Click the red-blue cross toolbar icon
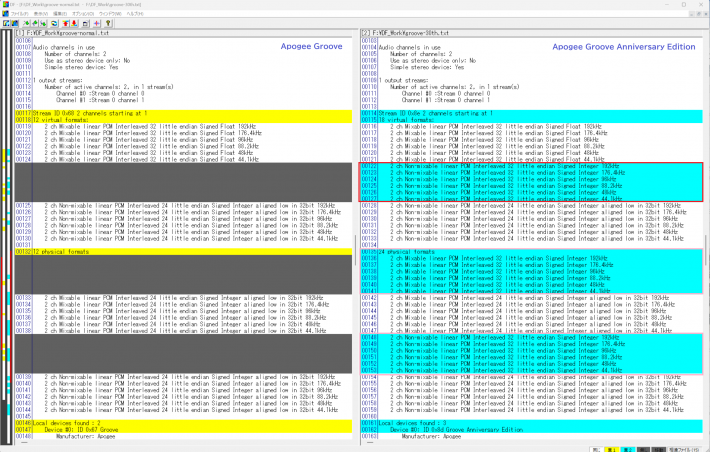This screenshot has width=710, height=452. pyautogui.click(x=97, y=23)
